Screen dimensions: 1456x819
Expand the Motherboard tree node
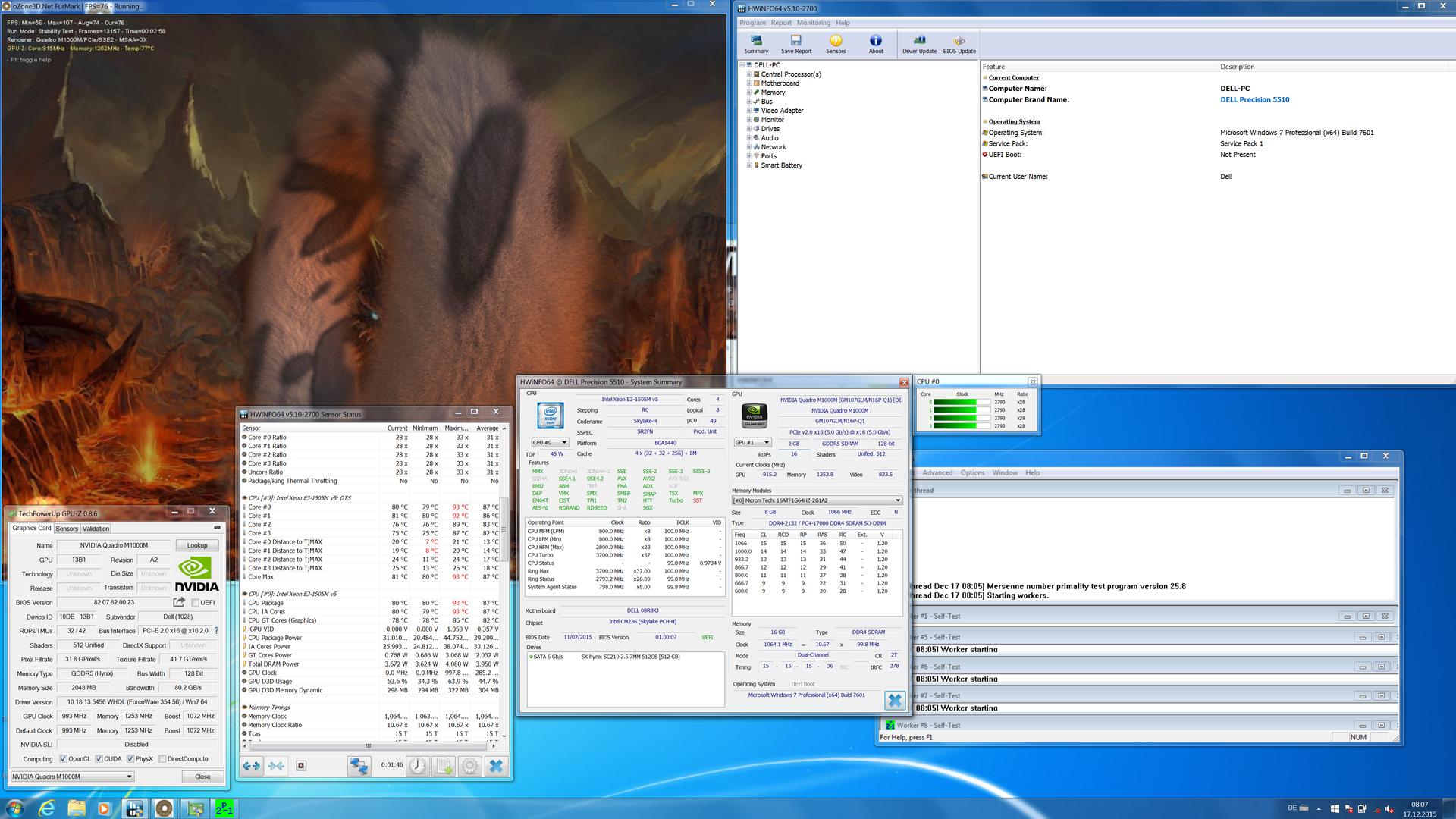coord(749,83)
